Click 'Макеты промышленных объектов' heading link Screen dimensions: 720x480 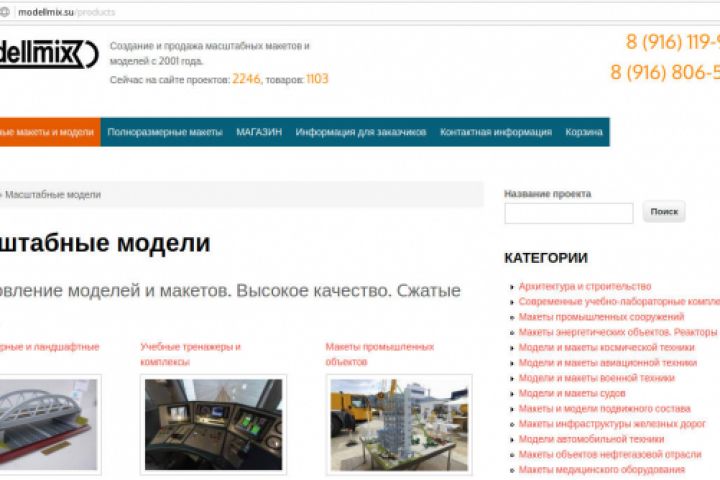(380, 354)
